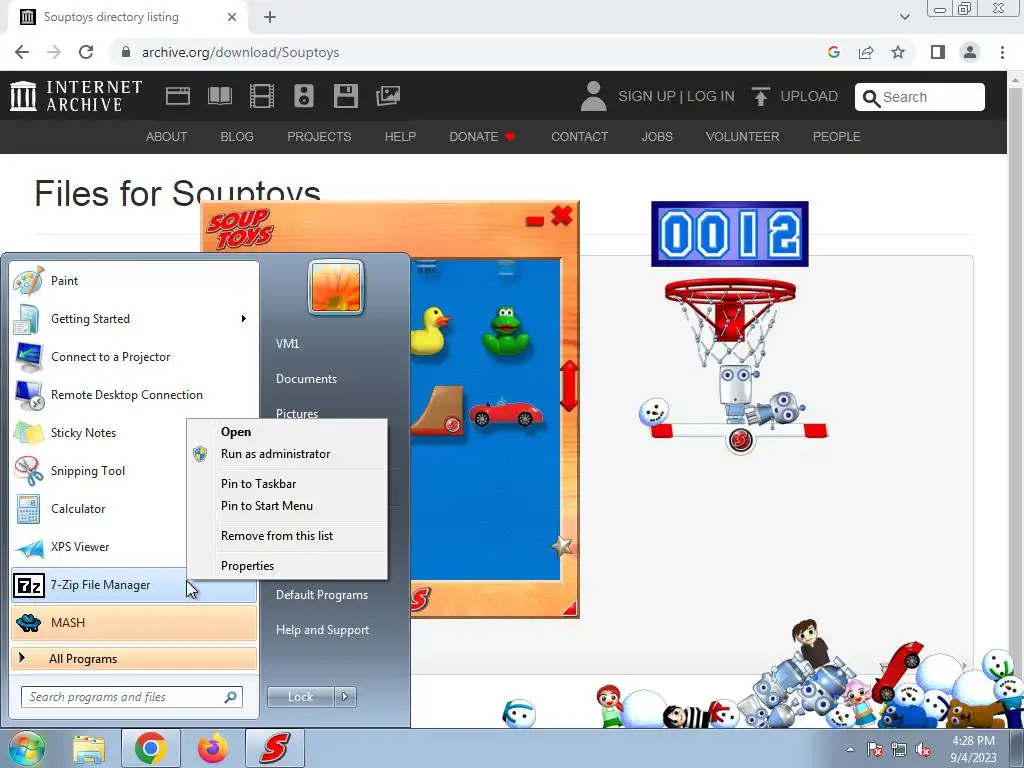Open Firefox from the taskbar

click(213, 748)
